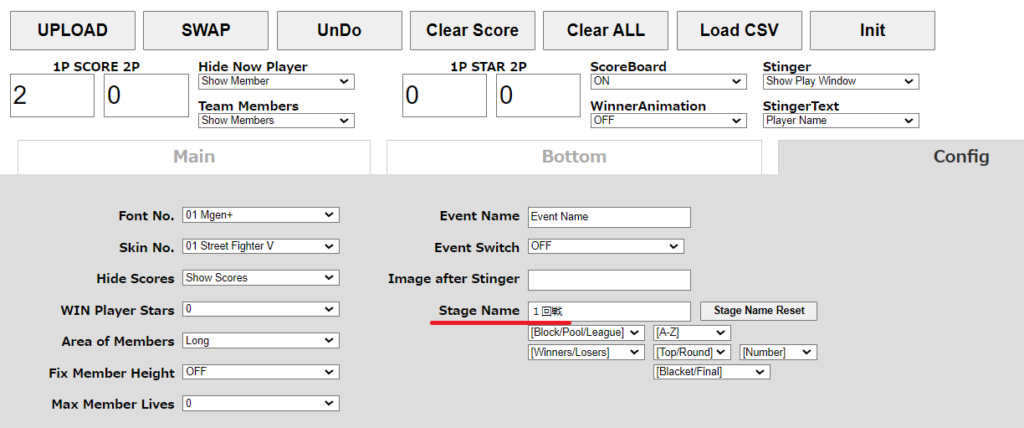
Task: Expand the Fix Member Height dropdown
Action: [x=261, y=371]
